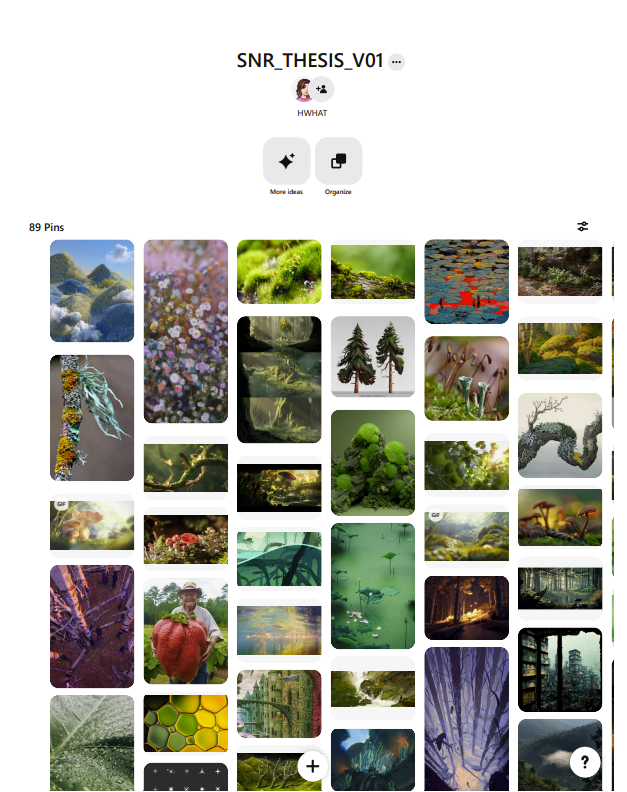Open the lichen-covered branch pin

(x=92, y=418)
